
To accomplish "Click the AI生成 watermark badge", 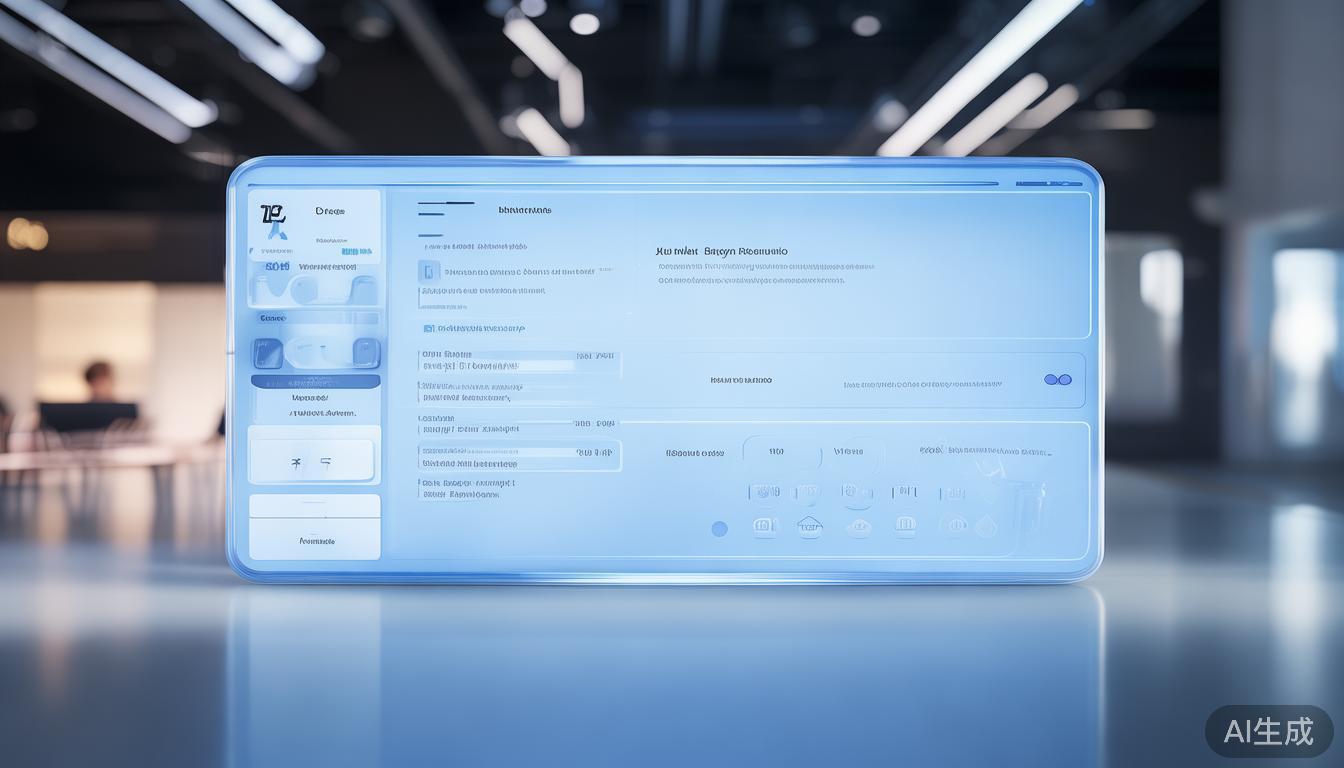I will [x=1268, y=732].
